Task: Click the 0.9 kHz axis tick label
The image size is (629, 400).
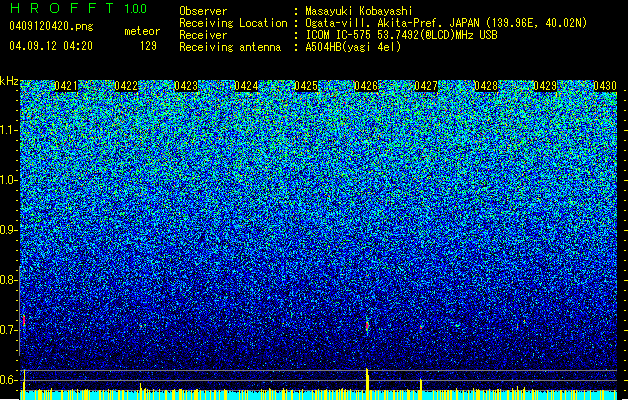Action: point(8,230)
